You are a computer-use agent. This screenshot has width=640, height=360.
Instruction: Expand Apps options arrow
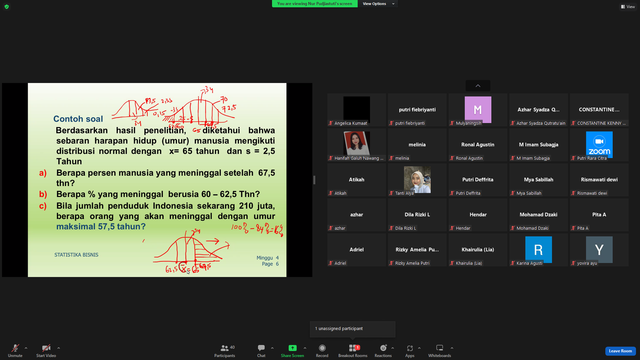419,348
